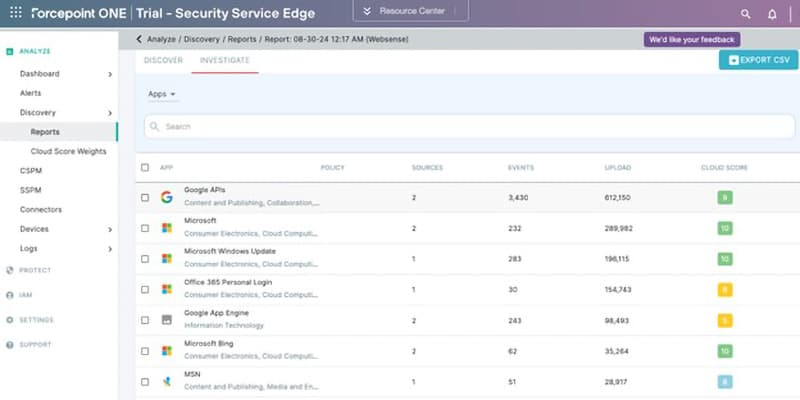
Task: Switch to the Discover tab
Action: click(163, 61)
